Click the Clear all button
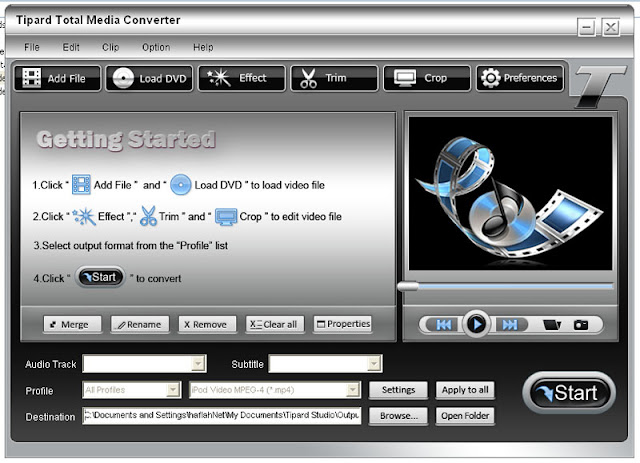 point(274,325)
